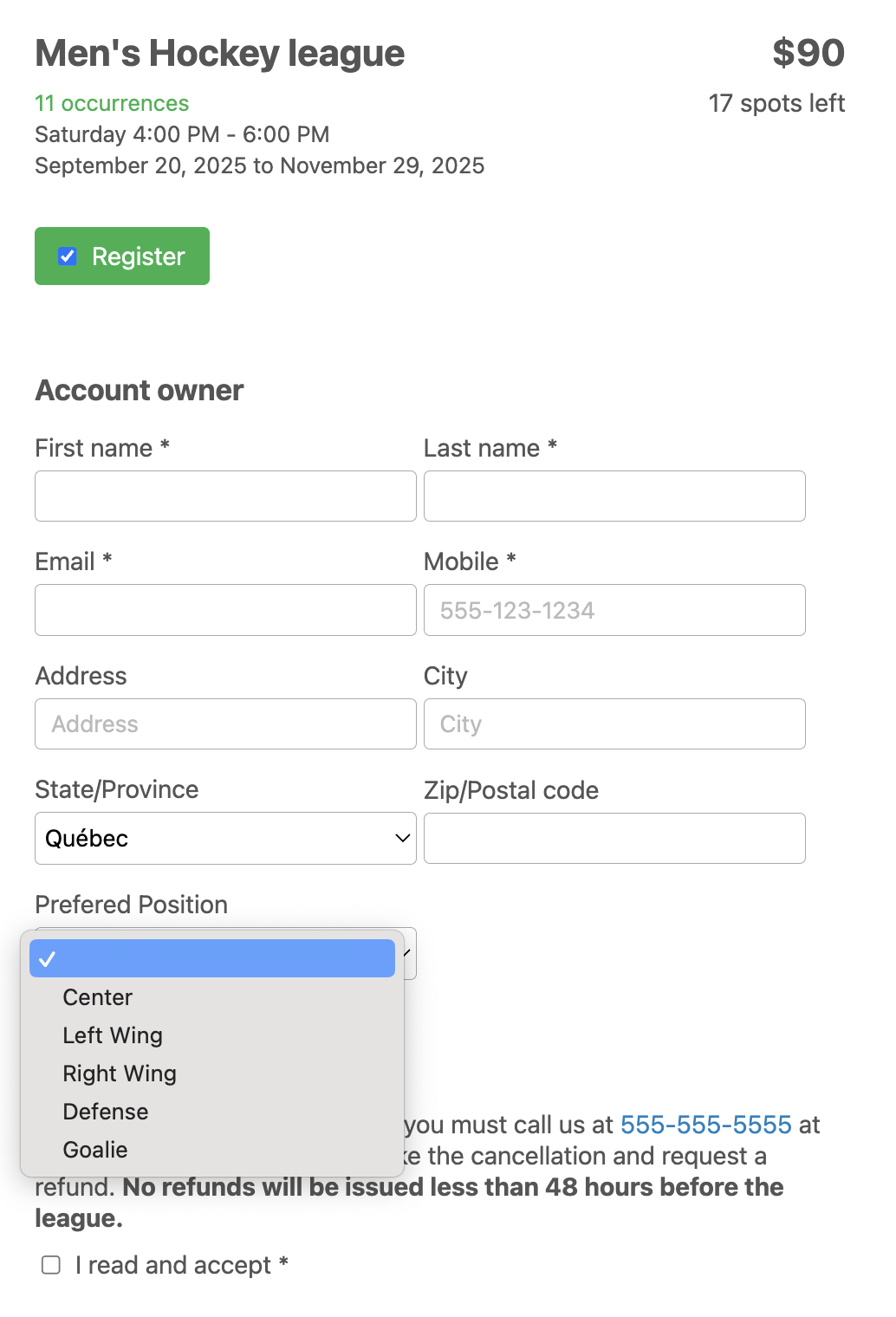The height and width of the screenshot is (1317, 896).
Task: Click the '17 spots left' text
Action: (776, 103)
